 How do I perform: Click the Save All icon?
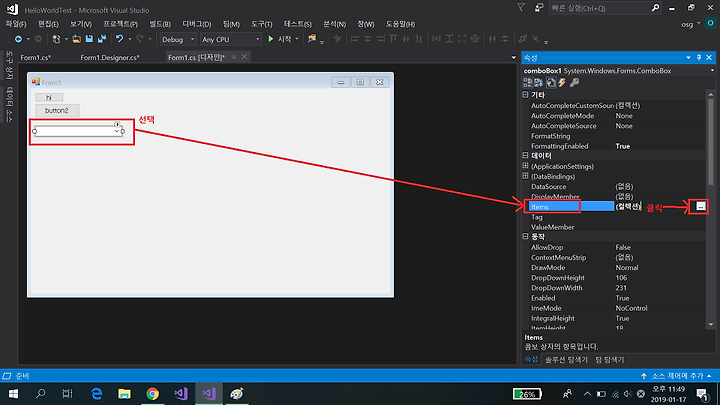tap(101, 39)
